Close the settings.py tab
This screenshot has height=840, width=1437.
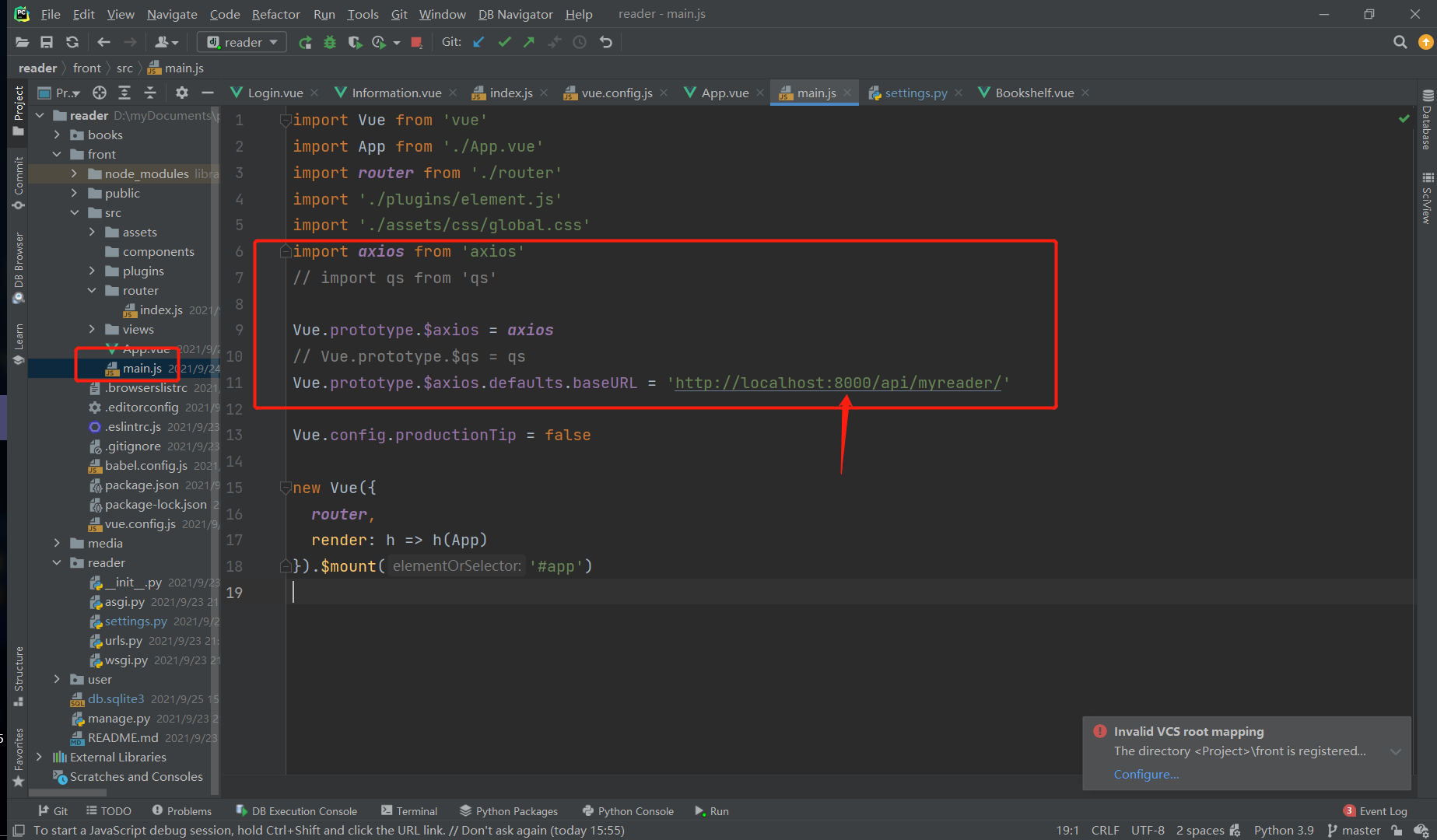coord(959,93)
